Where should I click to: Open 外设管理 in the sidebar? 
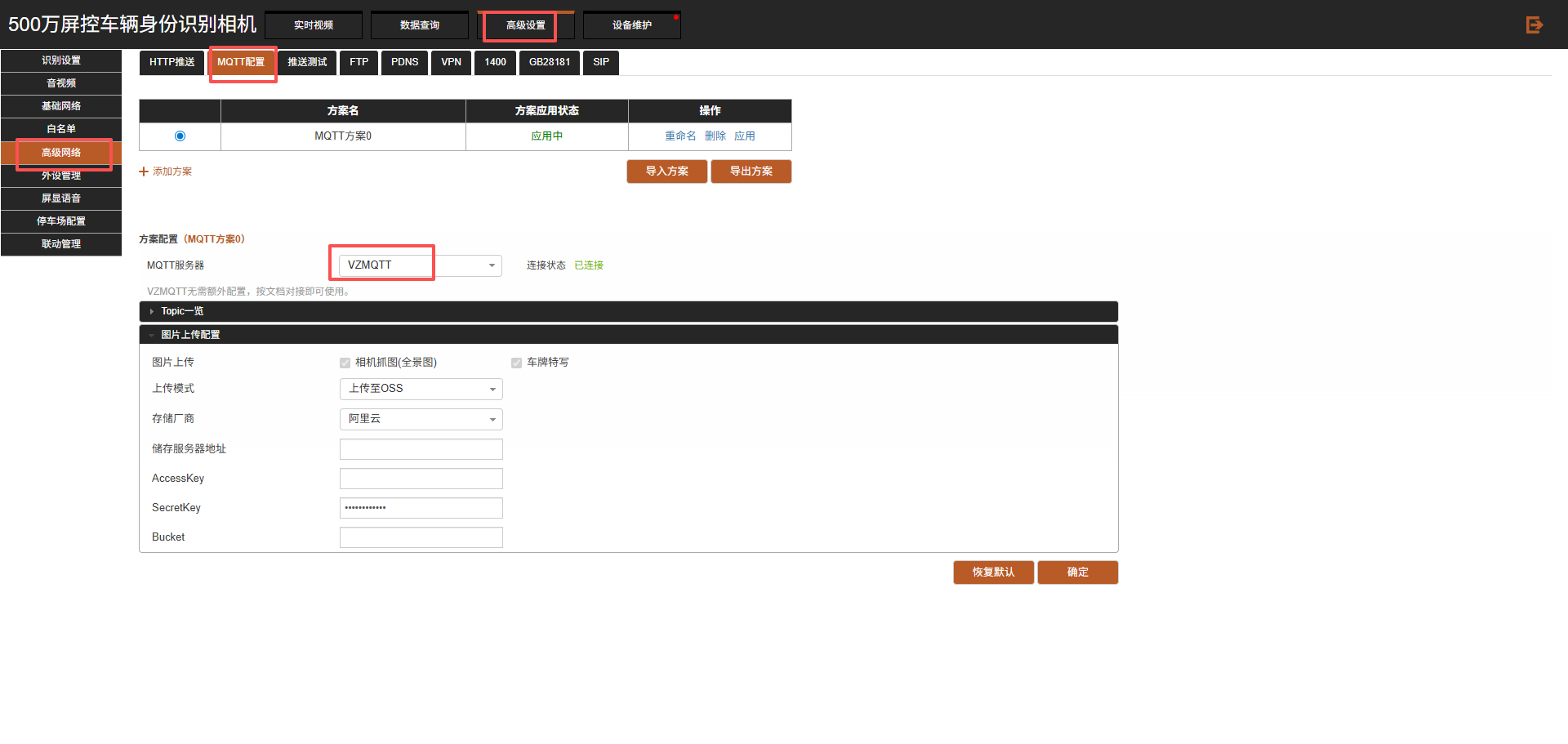(61, 176)
